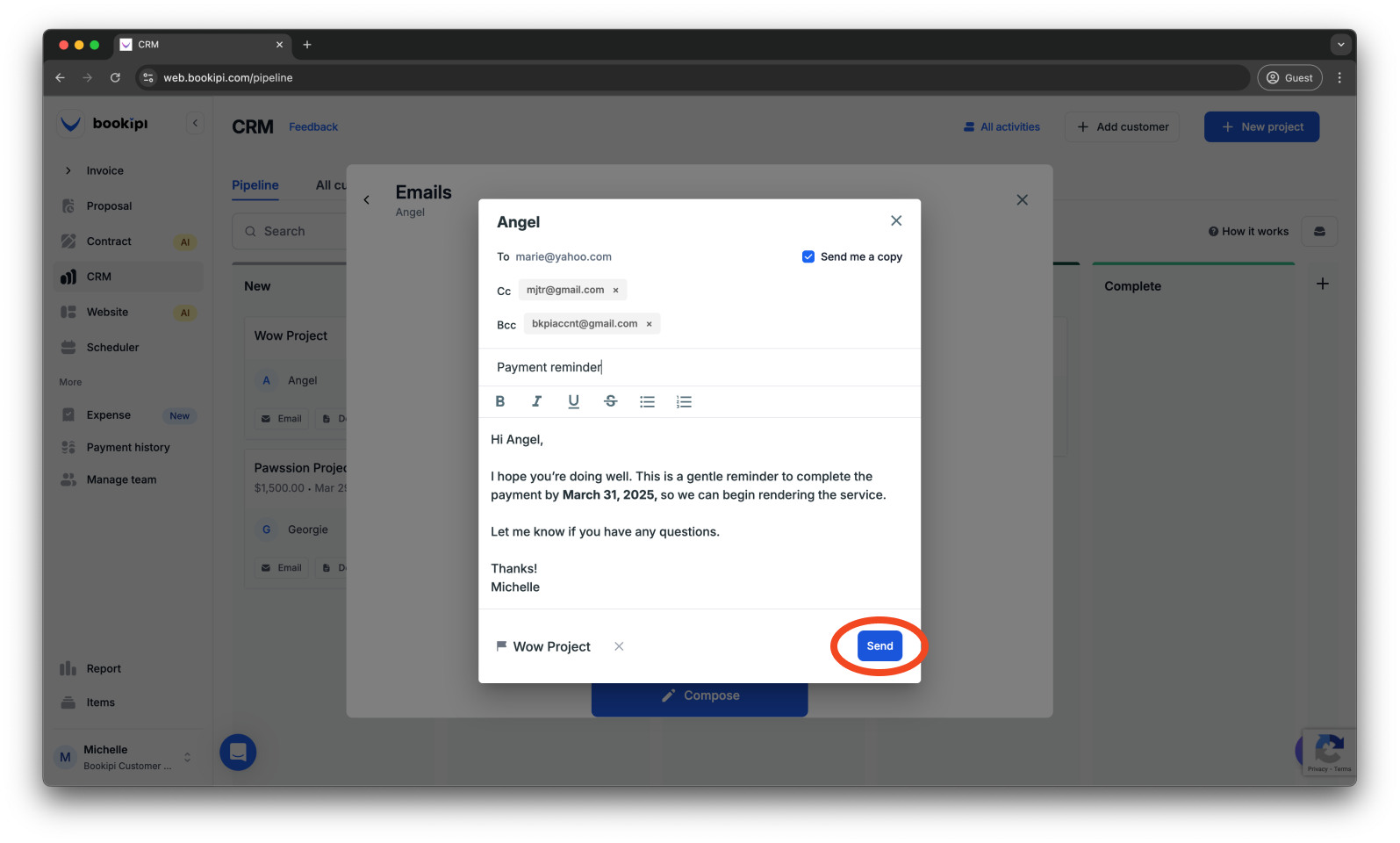Viewport: 1400px width, 843px height.
Task: Add a new pipeline column with plus icon
Action: [x=1323, y=284]
